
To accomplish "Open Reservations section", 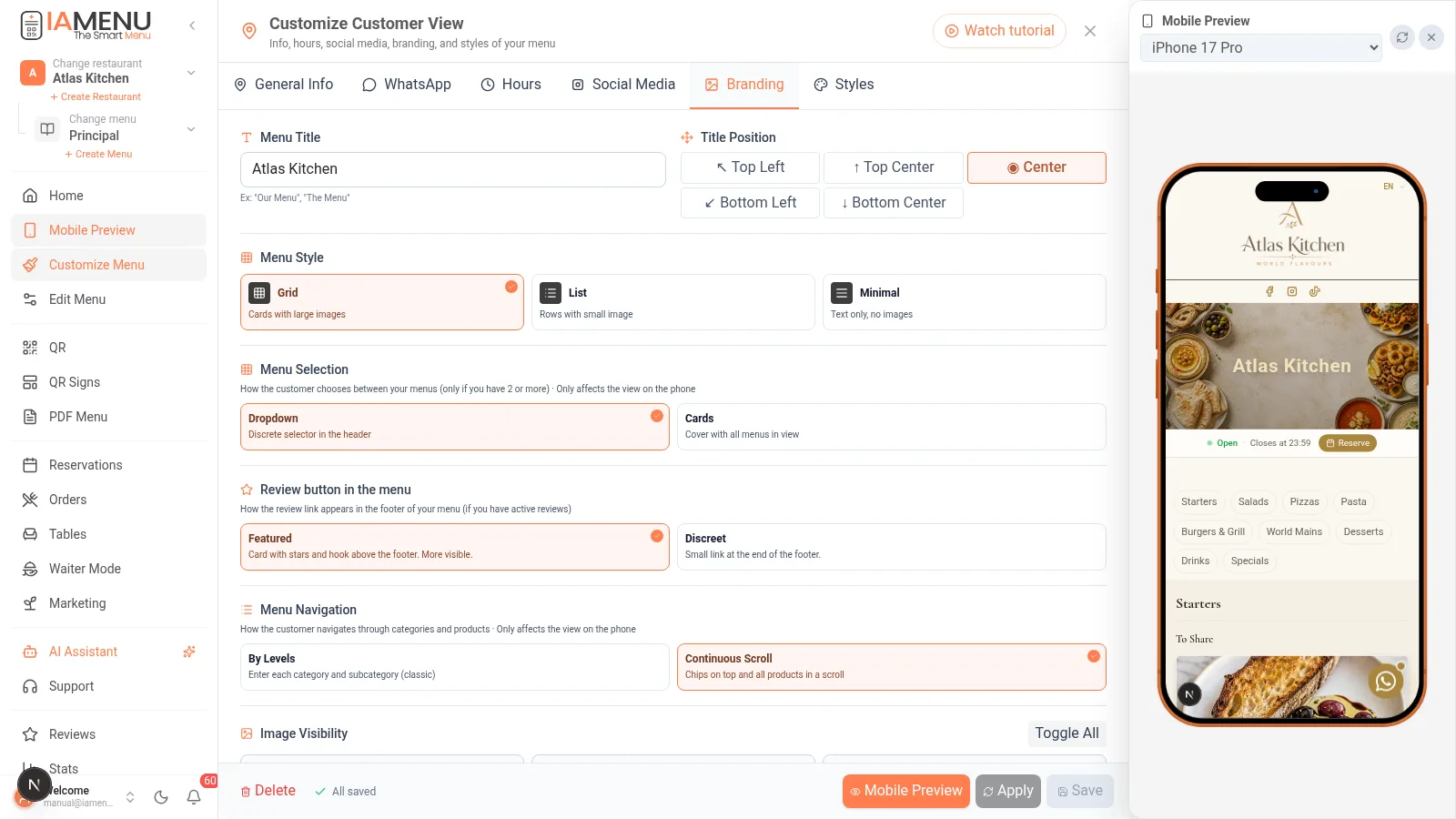I will [x=109, y=465].
